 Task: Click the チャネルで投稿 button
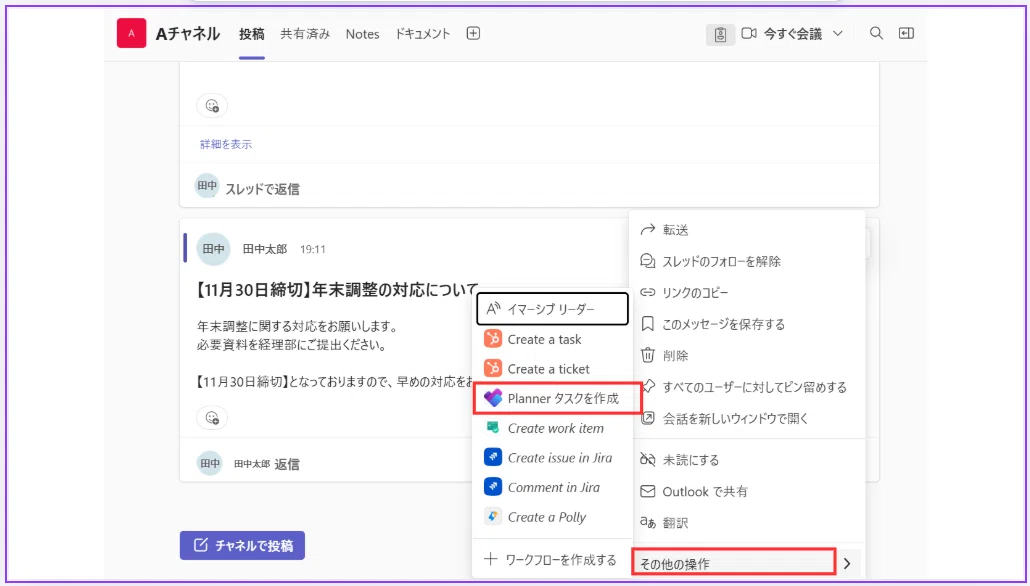click(242, 545)
